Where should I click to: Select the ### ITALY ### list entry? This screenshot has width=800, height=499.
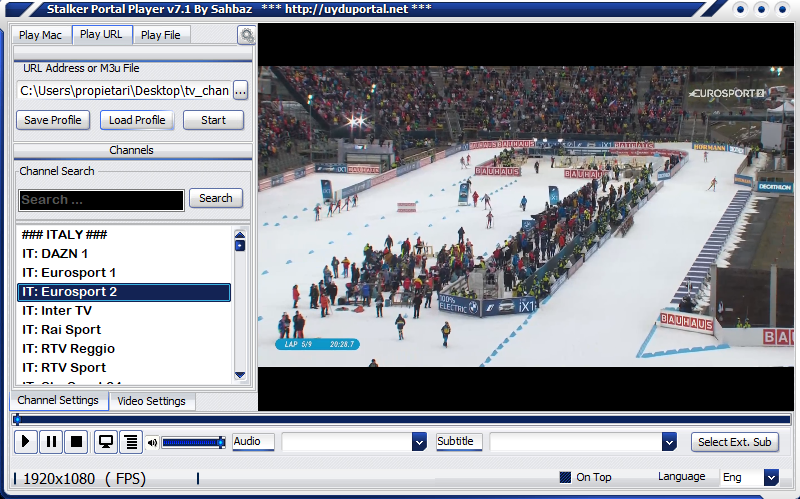click(x=124, y=235)
